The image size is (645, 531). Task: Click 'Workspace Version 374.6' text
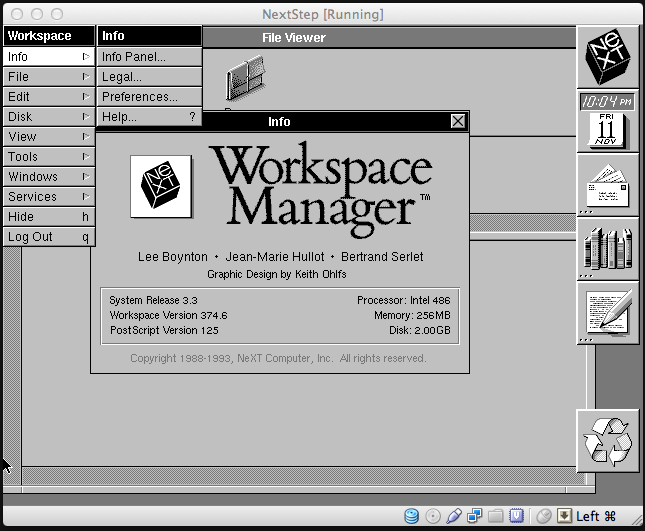coord(168,315)
